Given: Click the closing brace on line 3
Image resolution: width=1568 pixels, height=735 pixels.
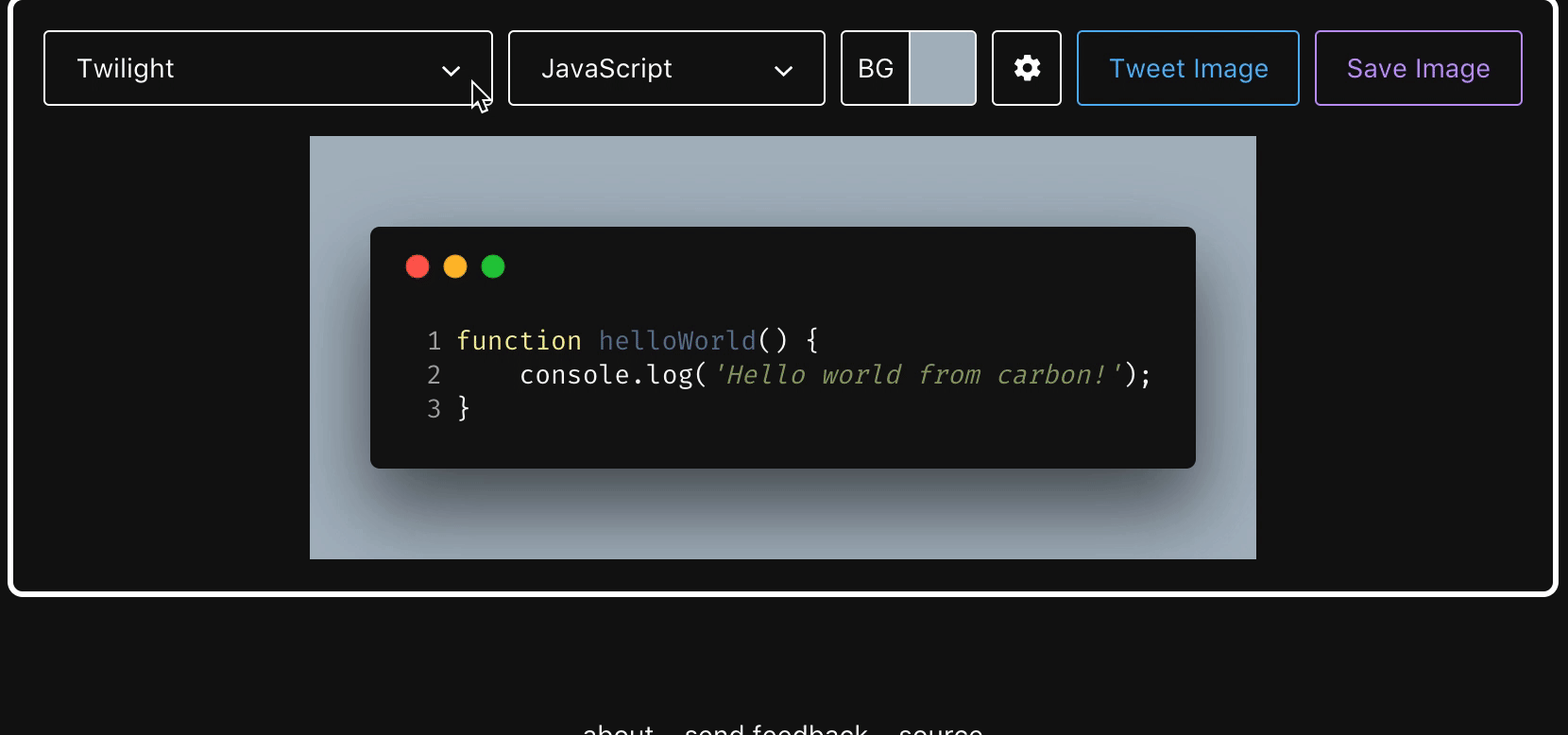Looking at the screenshot, I should click(x=464, y=408).
